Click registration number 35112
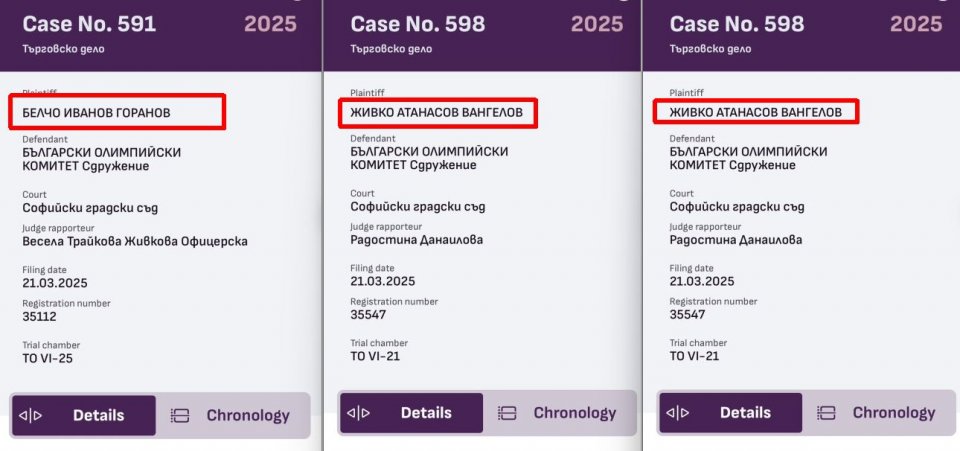This screenshot has width=960, height=451. [40, 317]
